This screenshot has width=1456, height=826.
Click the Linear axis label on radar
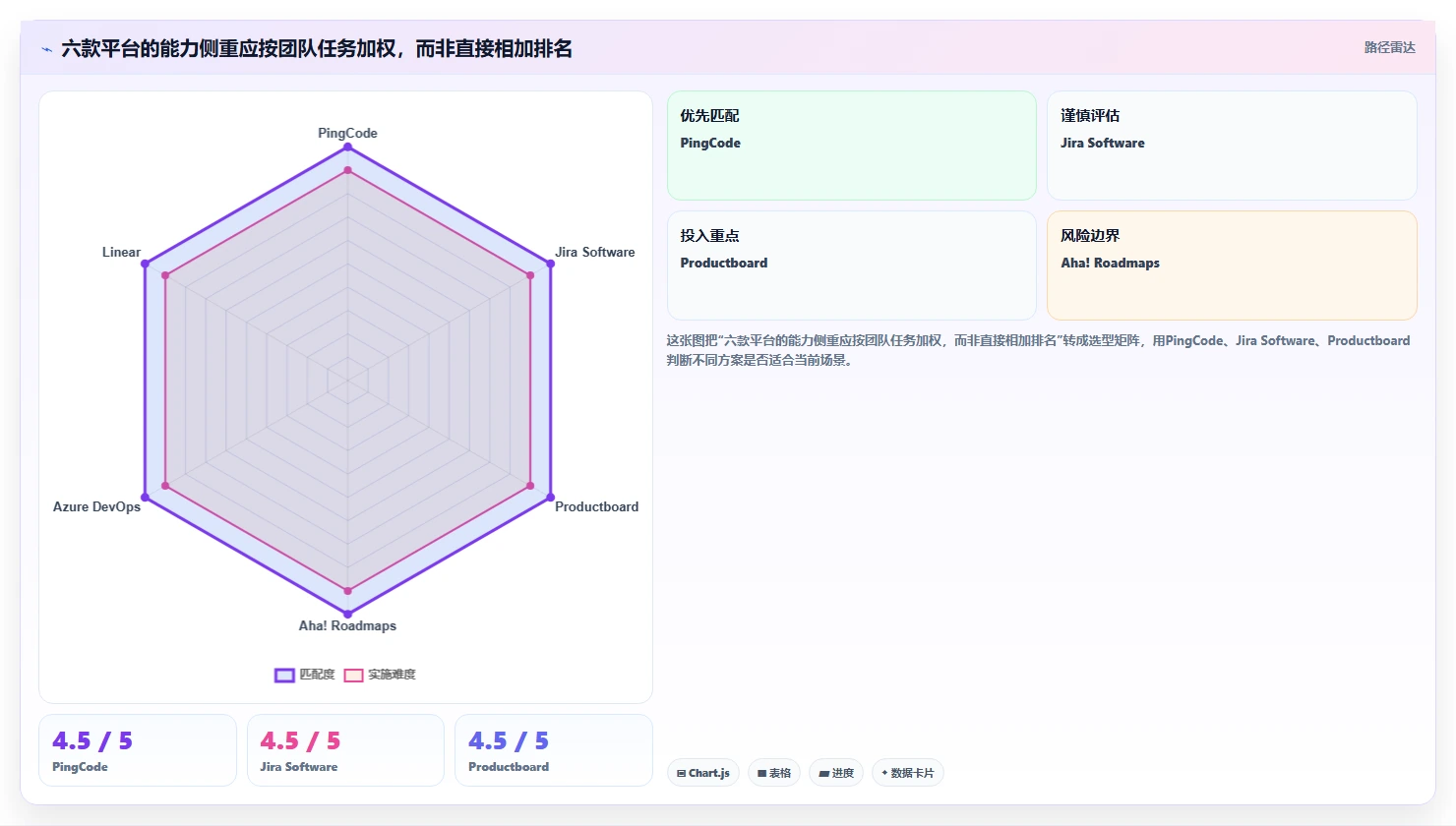tap(121, 252)
